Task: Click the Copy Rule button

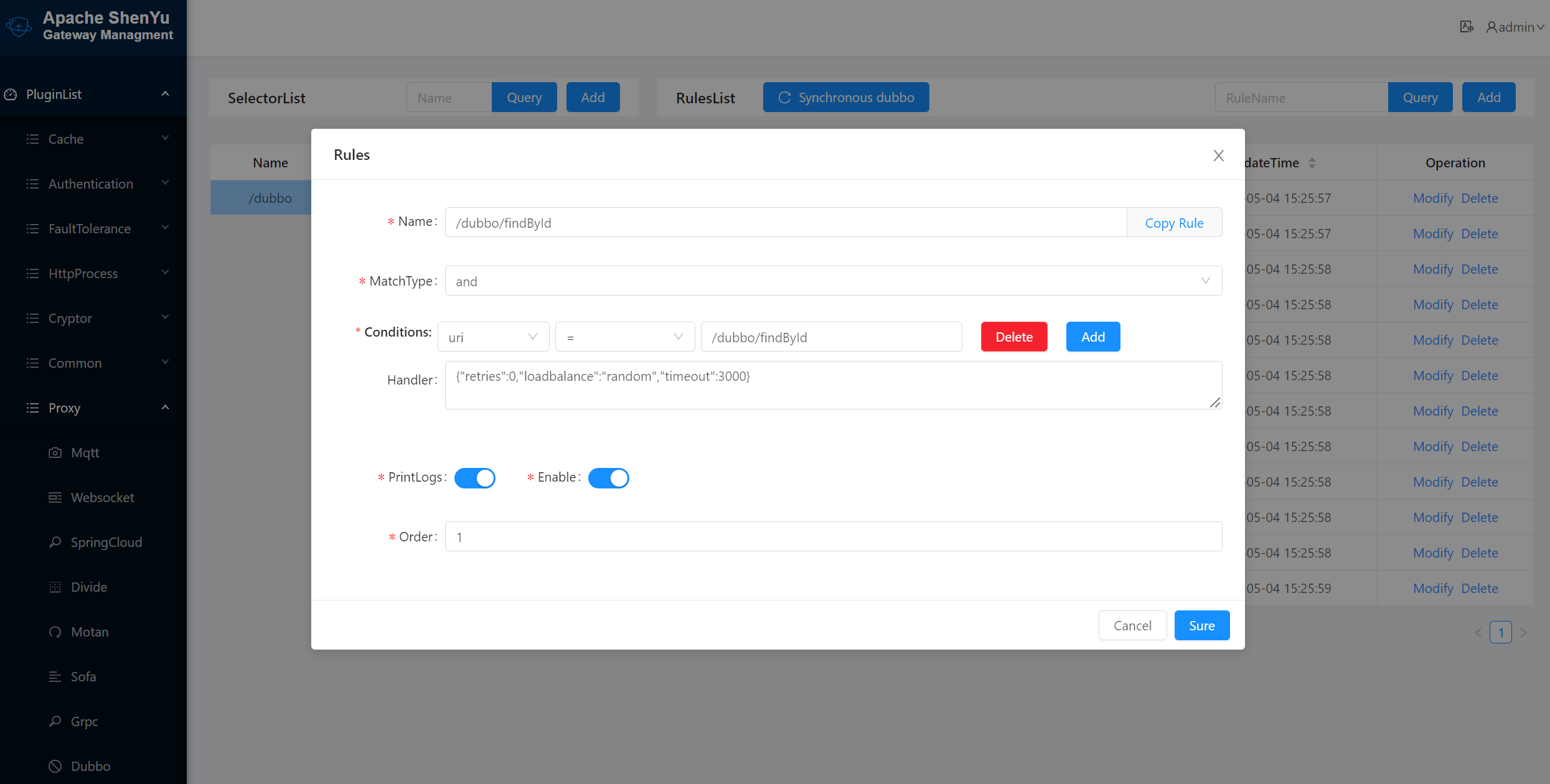Action: (1174, 223)
